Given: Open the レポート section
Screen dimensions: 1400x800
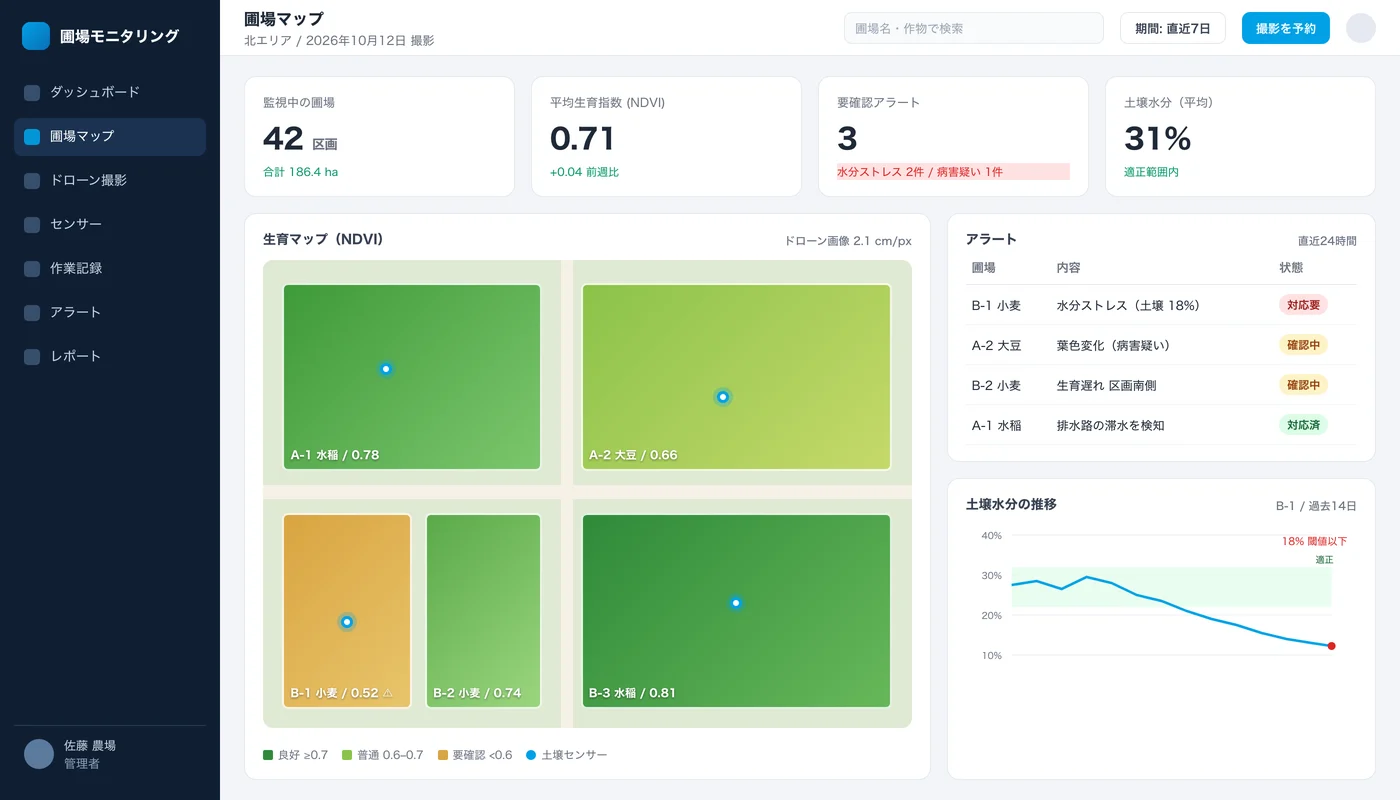Looking at the screenshot, I should [110, 356].
